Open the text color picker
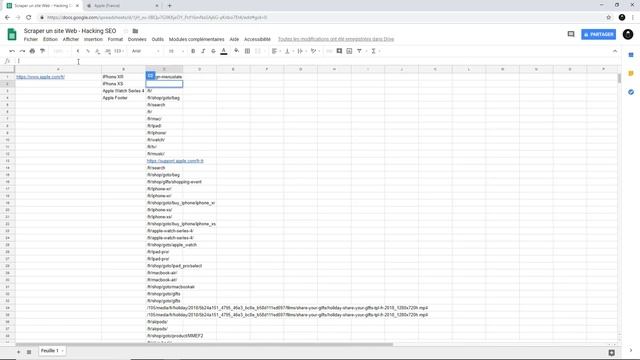The width and height of the screenshot is (640, 360). (224, 51)
